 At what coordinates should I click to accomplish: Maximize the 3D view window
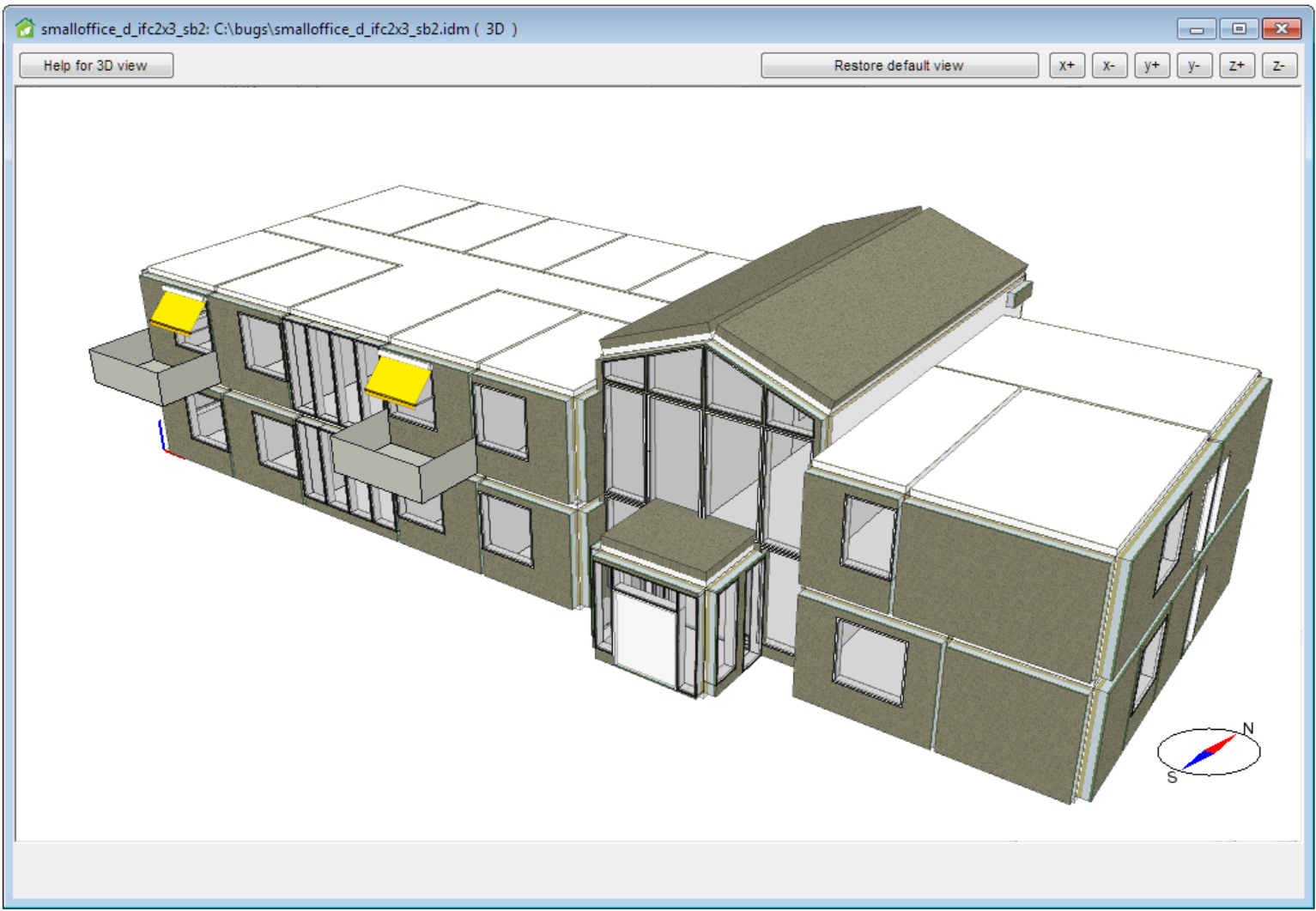[1239, 28]
